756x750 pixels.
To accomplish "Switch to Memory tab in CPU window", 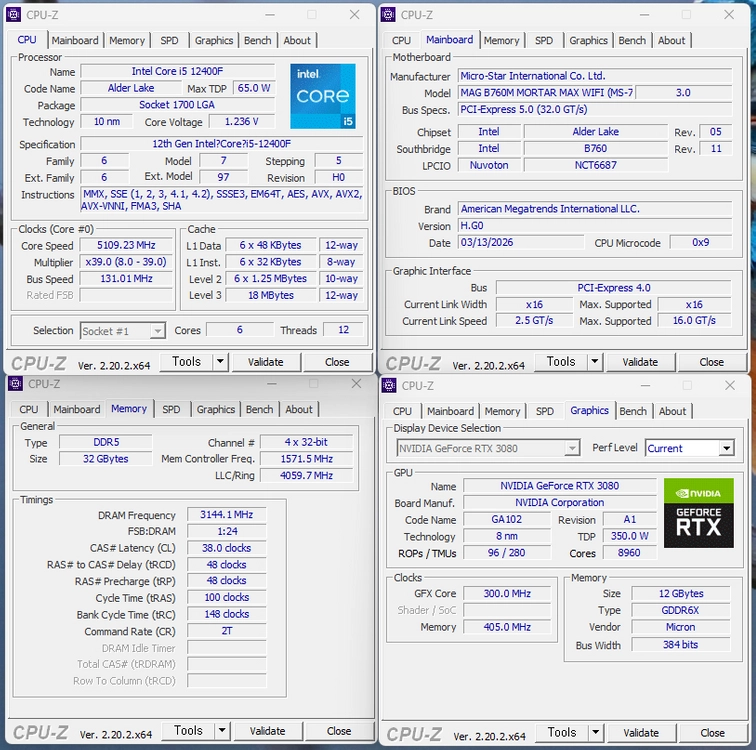I will tap(127, 40).
